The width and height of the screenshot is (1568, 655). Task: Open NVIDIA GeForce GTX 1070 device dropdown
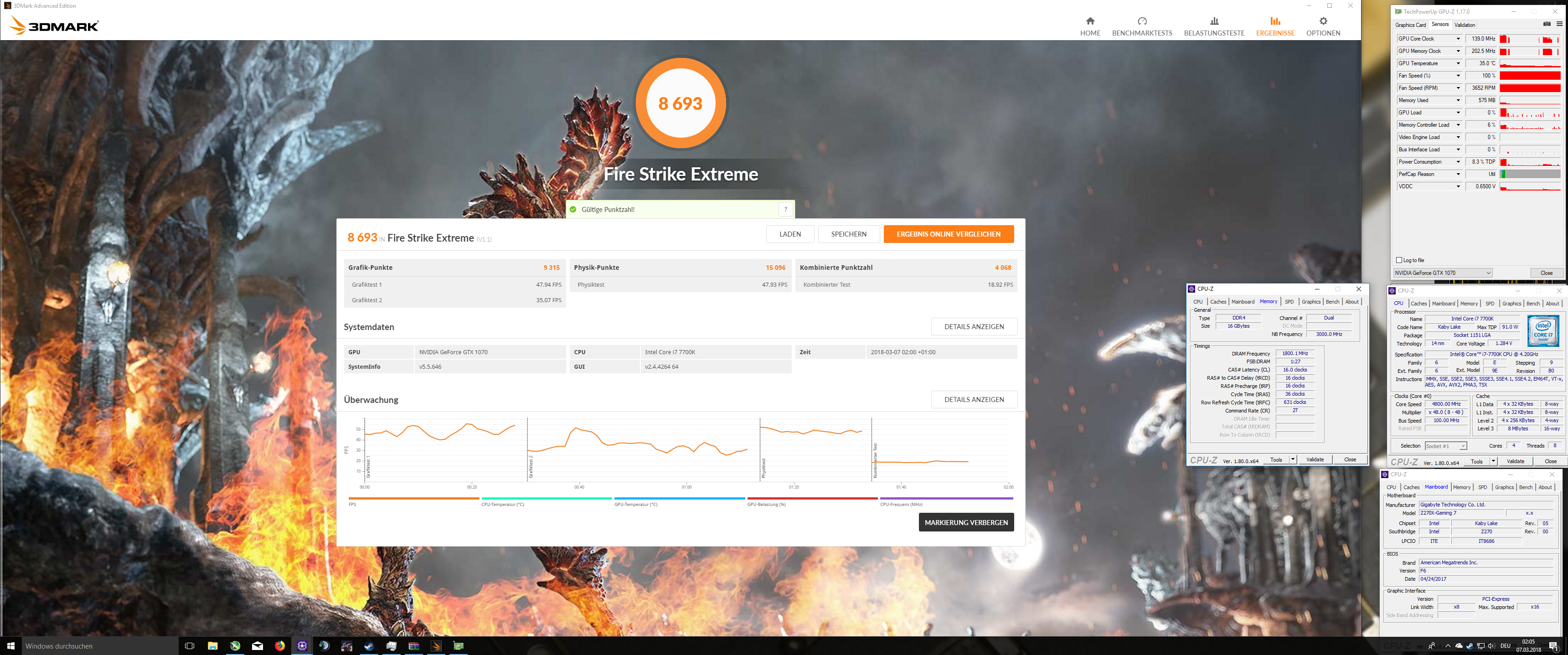pyautogui.click(x=1442, y=273)
